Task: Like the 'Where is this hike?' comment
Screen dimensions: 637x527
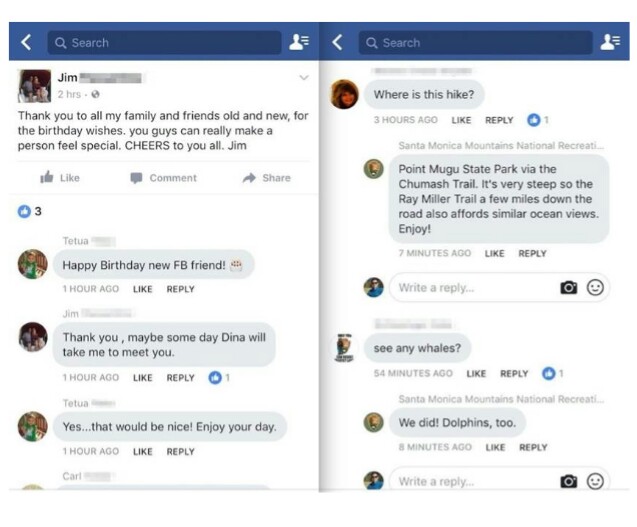Action: pos(461,120)
